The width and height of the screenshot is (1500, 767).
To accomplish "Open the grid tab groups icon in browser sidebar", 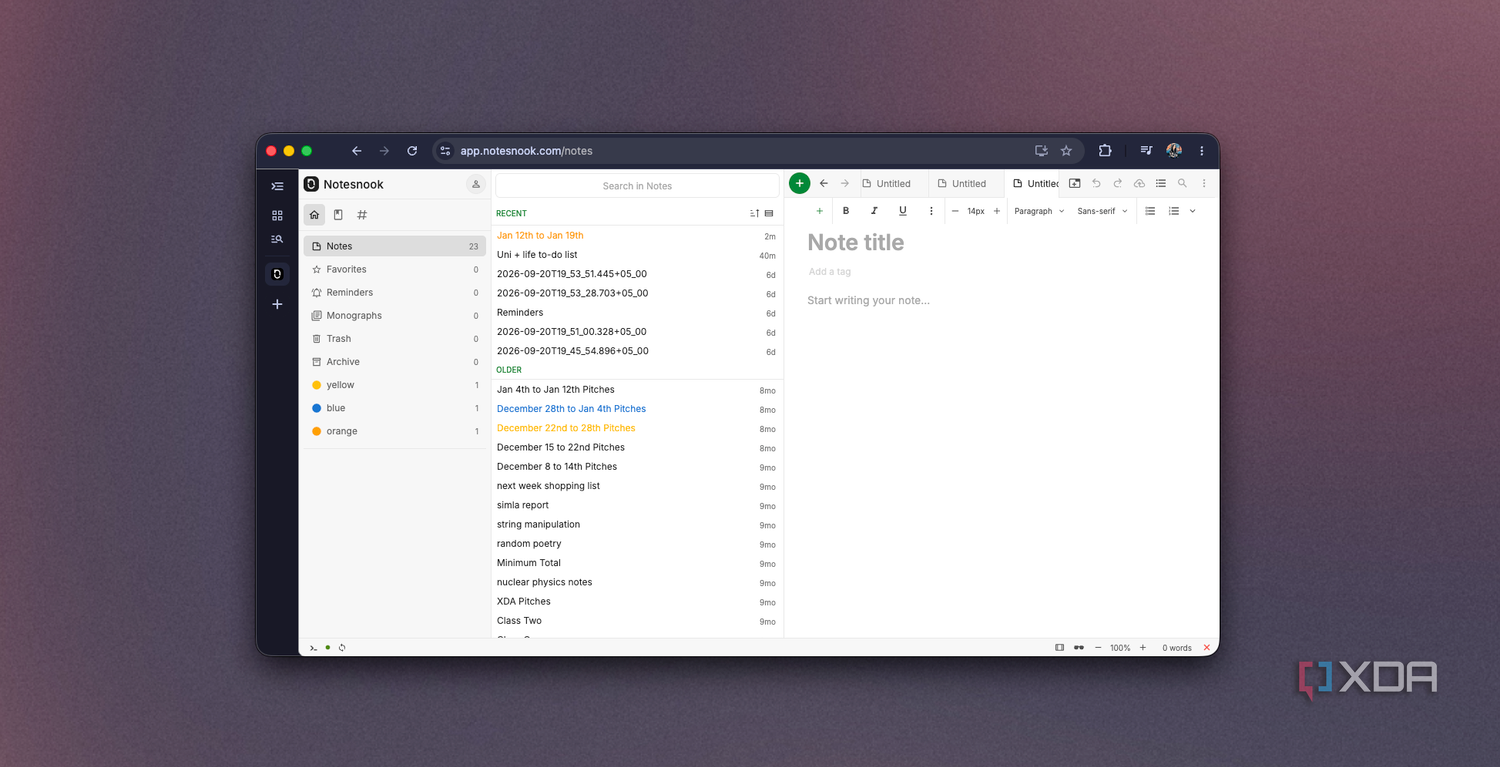I will [x=277, y=215].
